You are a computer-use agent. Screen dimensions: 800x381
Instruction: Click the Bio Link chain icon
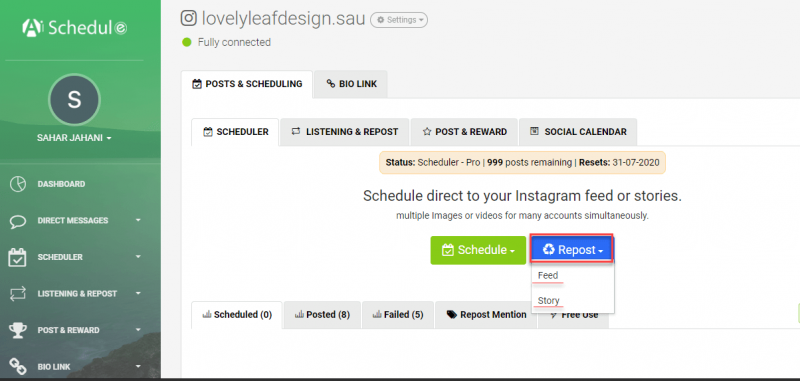point(18,366)
